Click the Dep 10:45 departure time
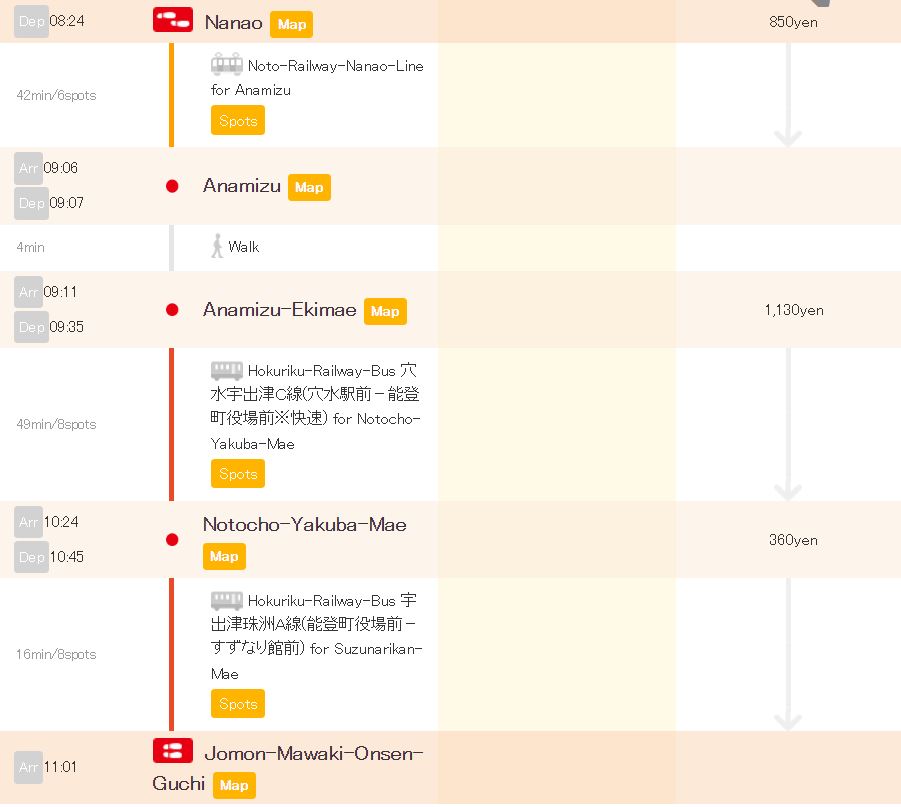901x807 pixels. [x=49, y=557]
